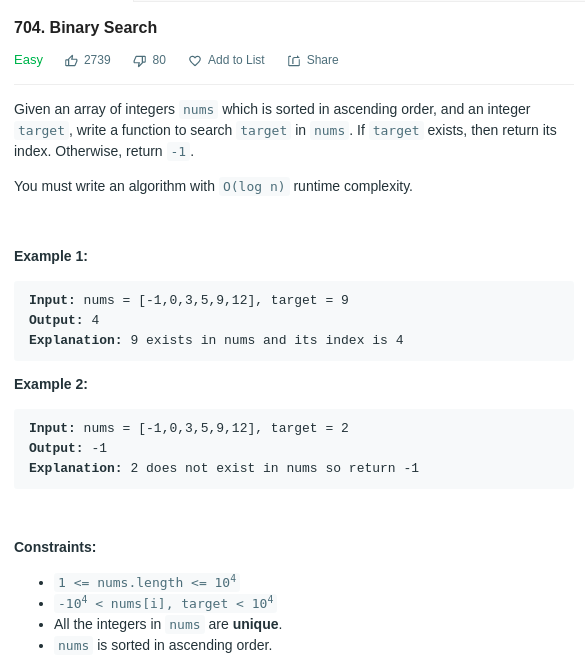Click the heart Add to List icon
The image size is (585, 672).
click(x=195, y=61)
